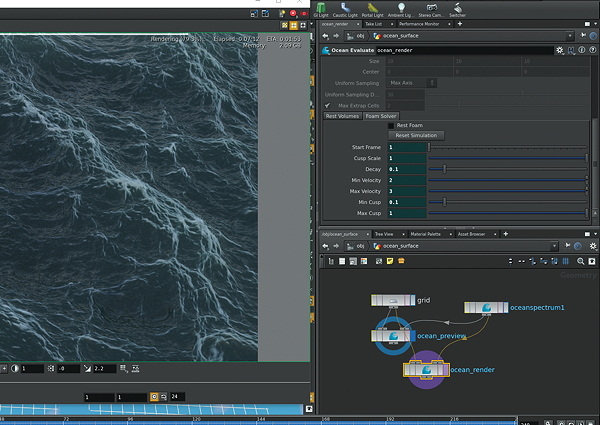The image size is (600, 425).
Task: Expand the parameter pane path dropdown arrow
Action: click(570, 35)
